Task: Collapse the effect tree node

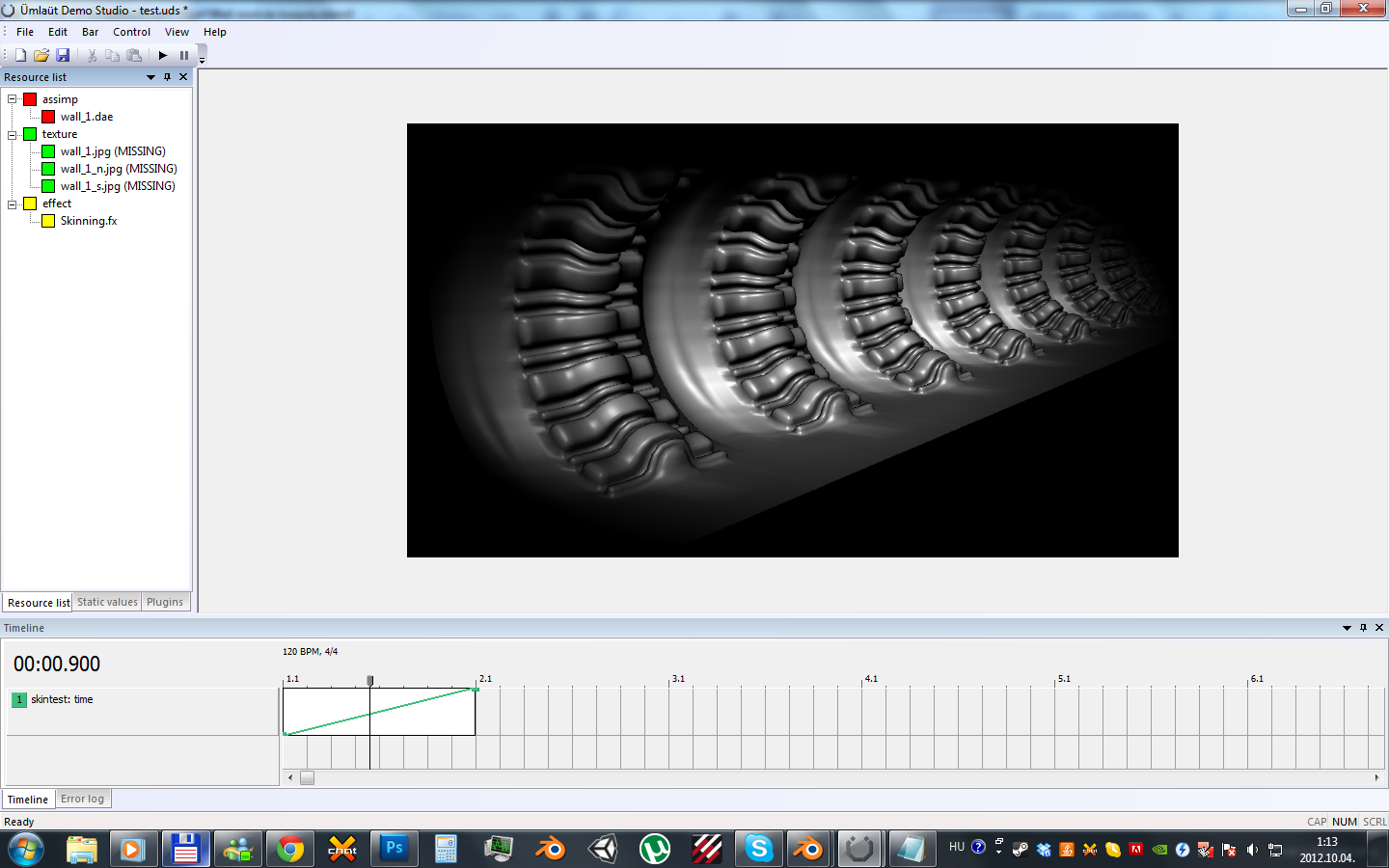Action: pyautogui.click(x=13, y=203)
